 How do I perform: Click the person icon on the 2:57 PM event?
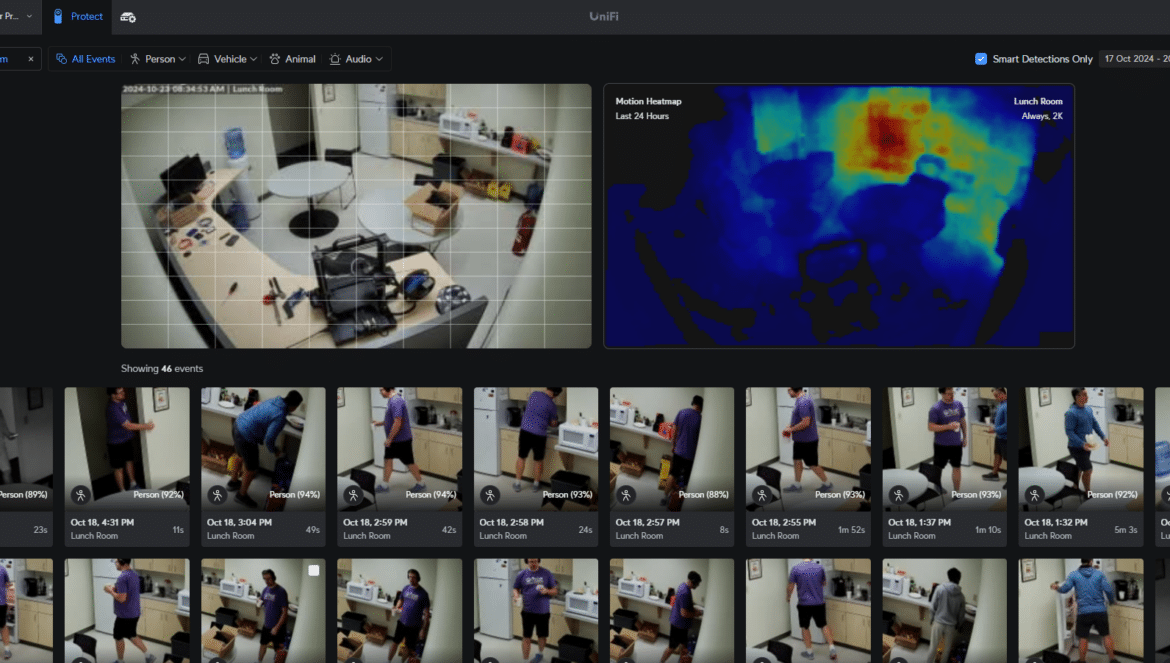626,494
